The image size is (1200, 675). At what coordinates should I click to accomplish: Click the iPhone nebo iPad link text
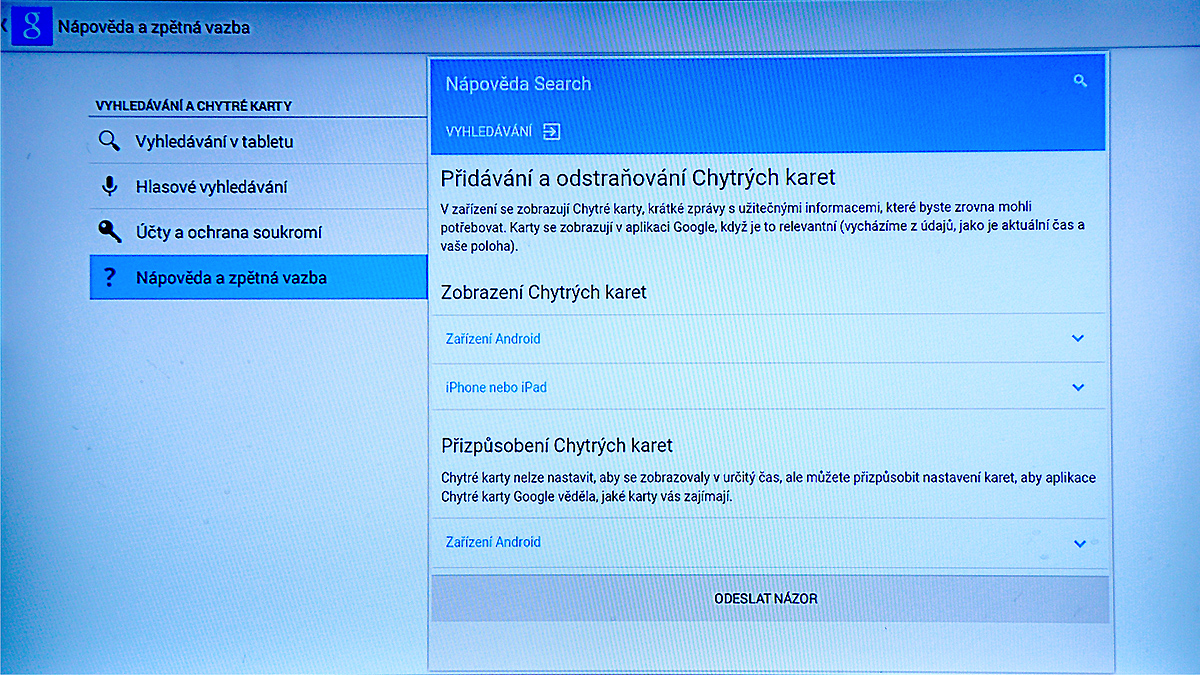pos(496,387)
